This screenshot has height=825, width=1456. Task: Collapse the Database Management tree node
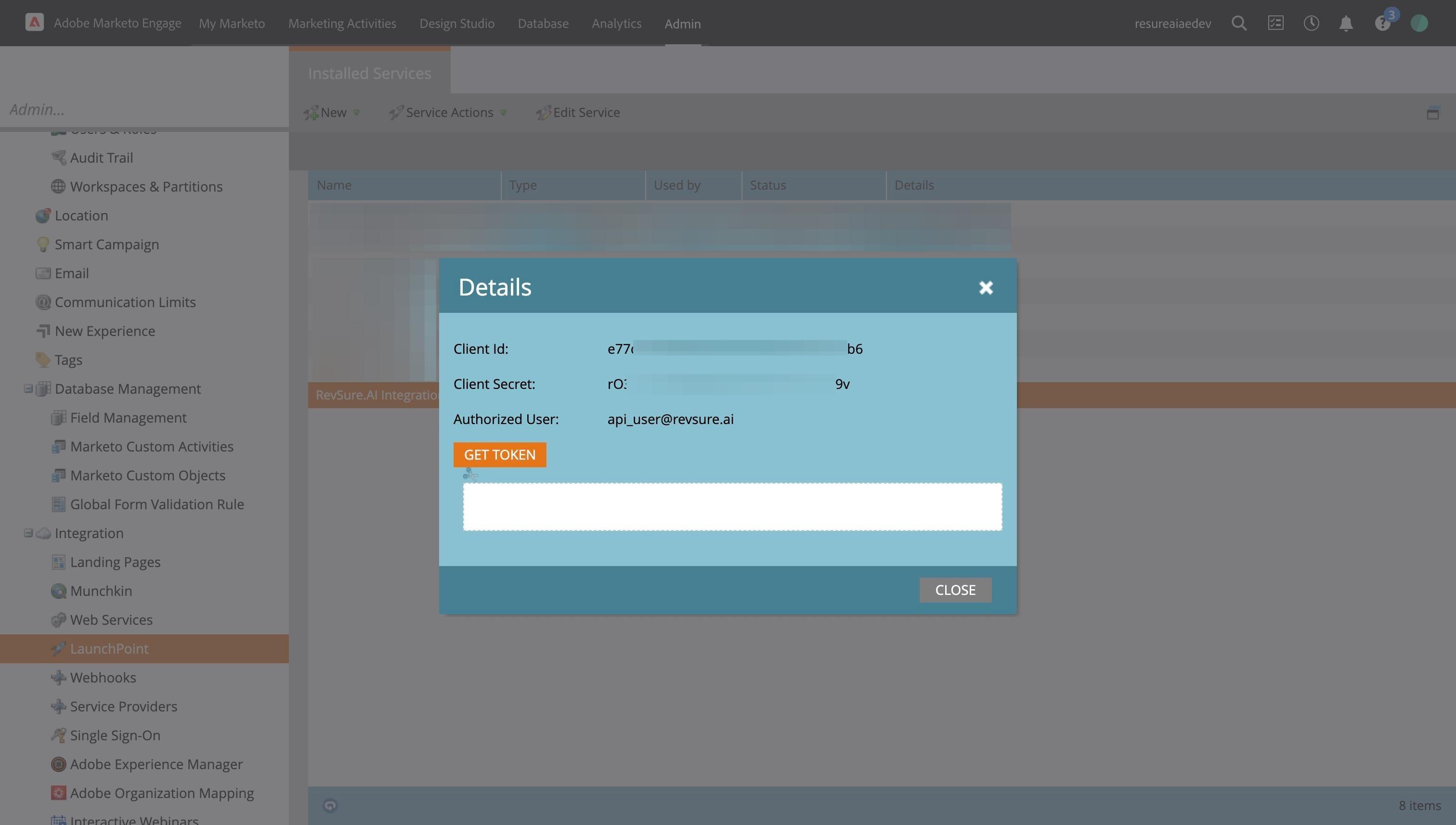(x=28, y=389)
